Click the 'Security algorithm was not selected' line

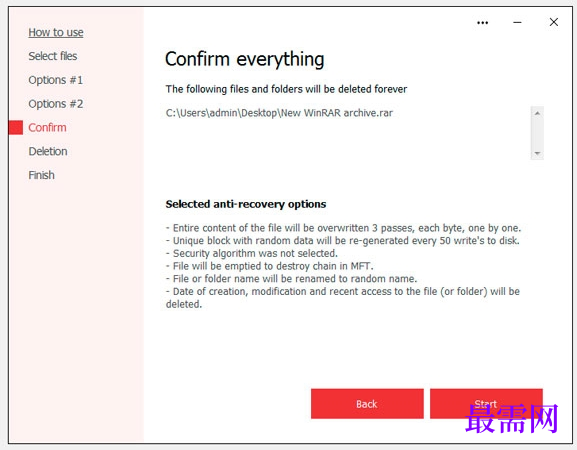[x=252, y=253]
